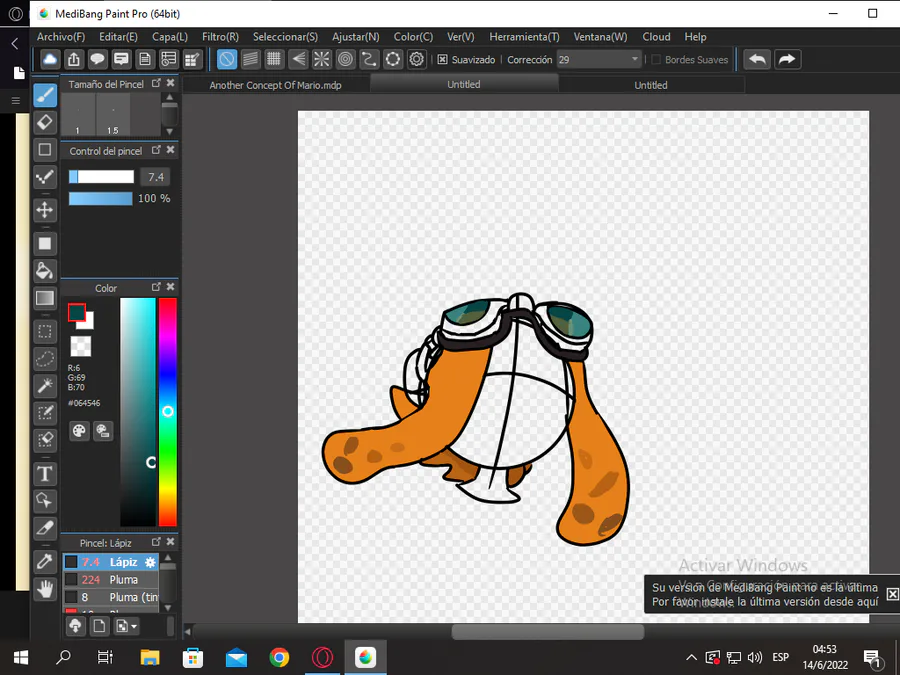Select the Pluma brush with size 224
The height and width of the screenshot is (675, 900).
pyautogui.click(x=110, y=580)
